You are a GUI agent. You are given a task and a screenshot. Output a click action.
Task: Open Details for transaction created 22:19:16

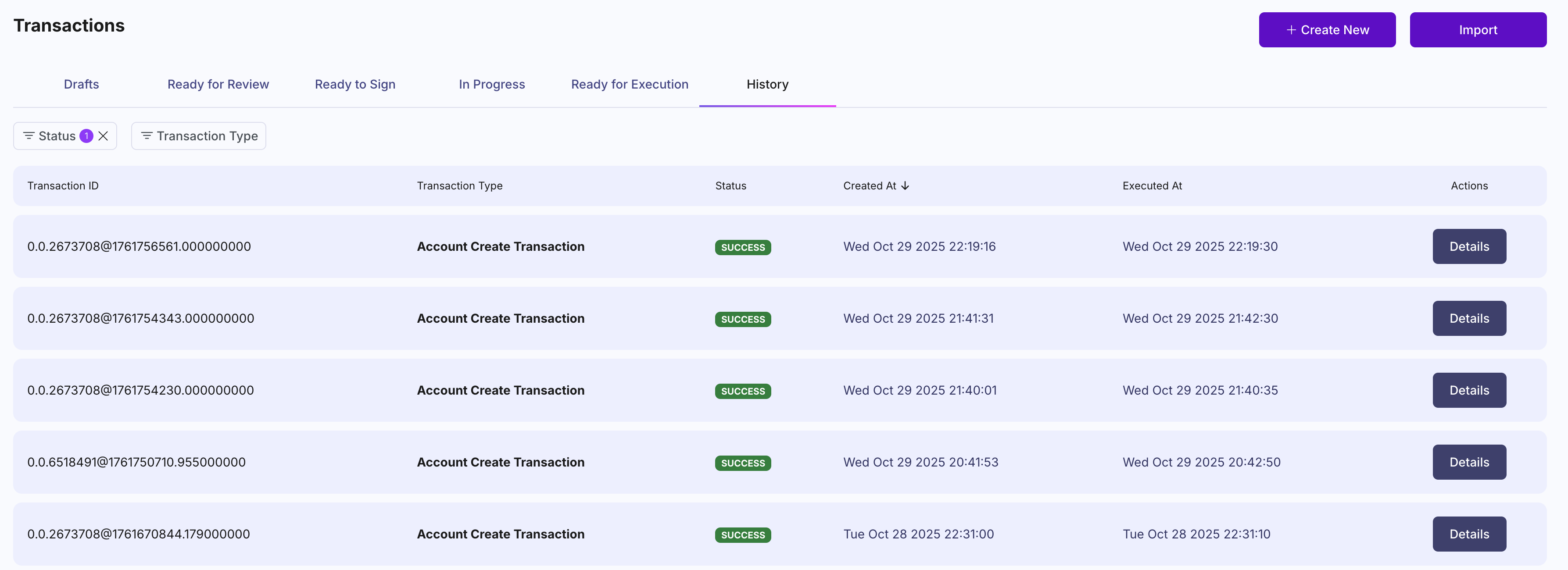[1469, 246]
